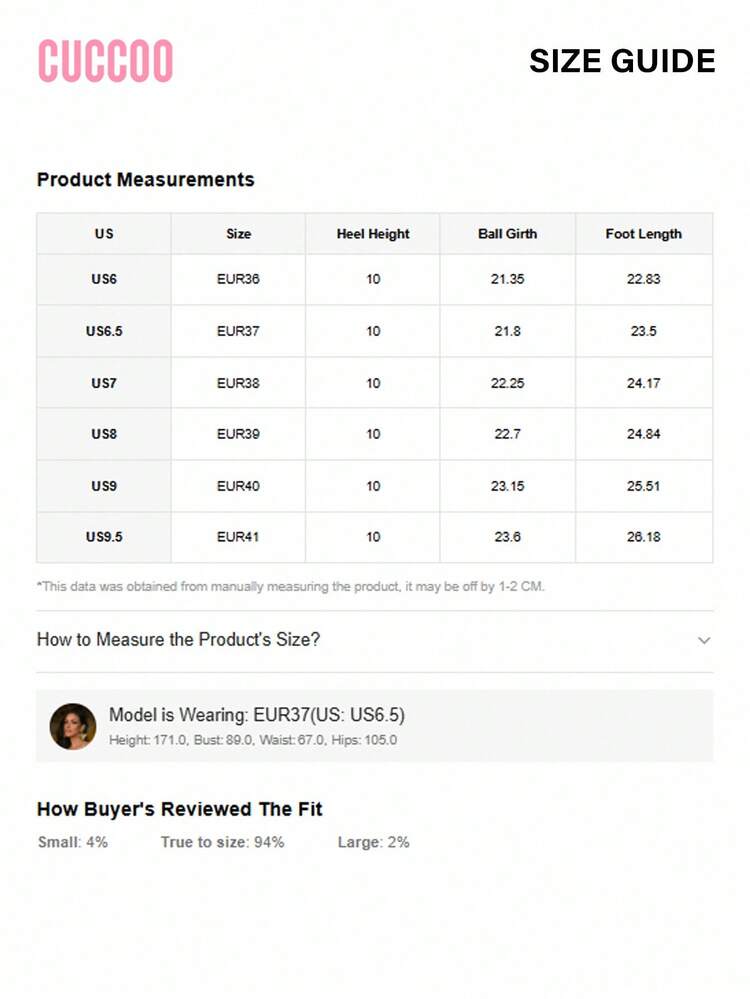
Task: Select the Foot Length column header
Action: coord(643,234)
